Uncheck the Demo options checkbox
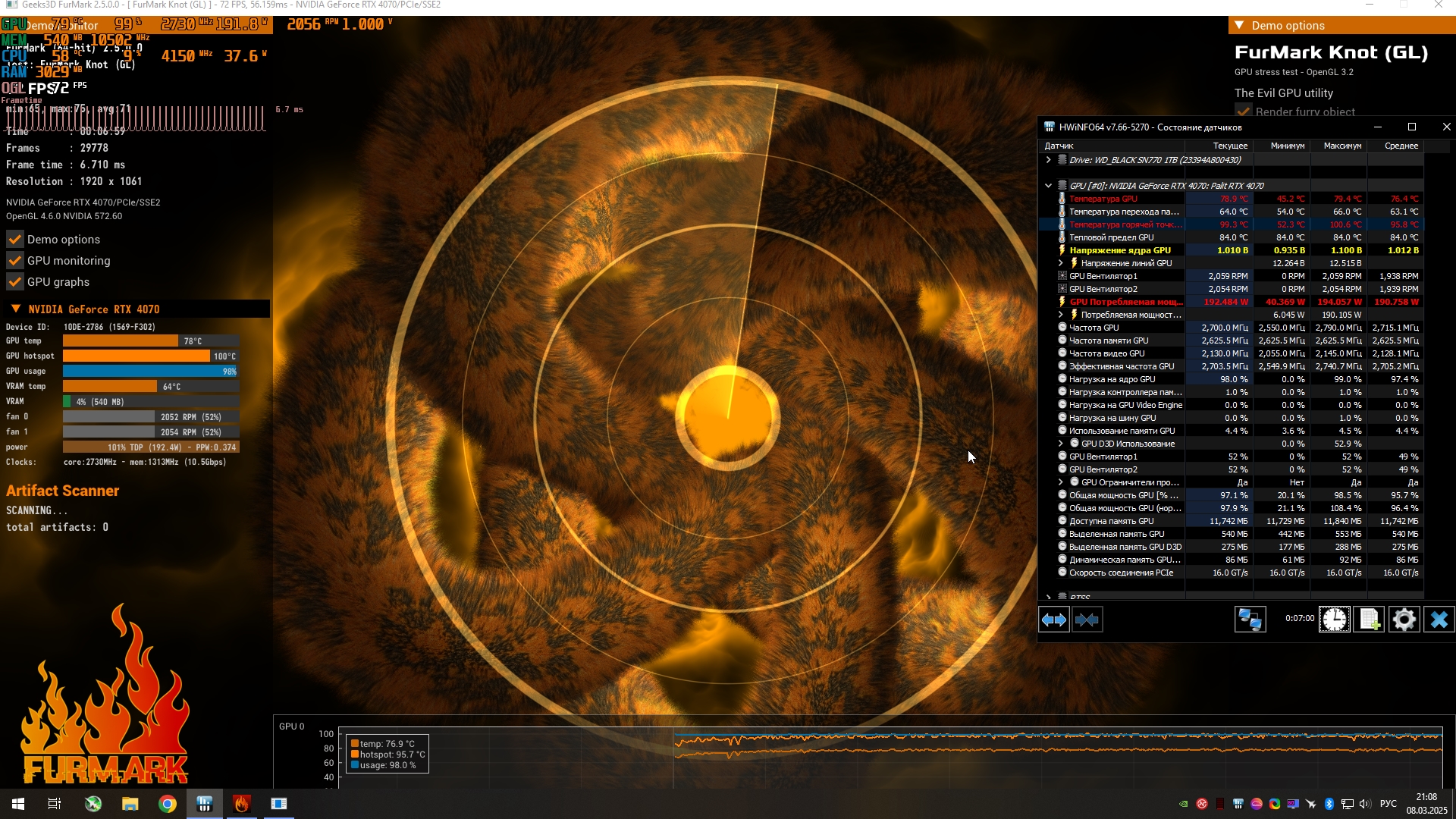 point(15,240)
